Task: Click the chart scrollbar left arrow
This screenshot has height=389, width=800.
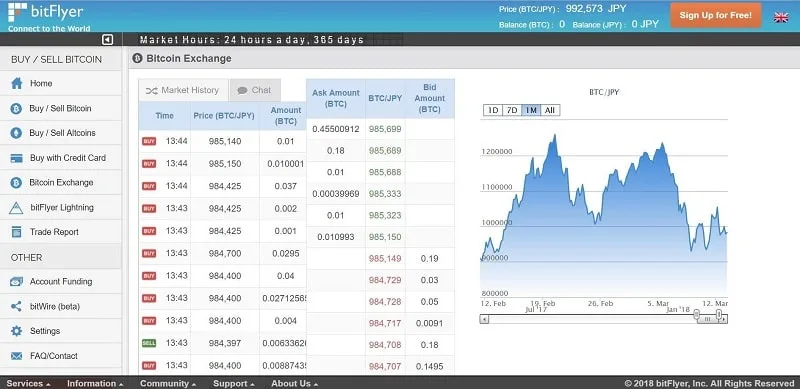Action: click(485, 320)
